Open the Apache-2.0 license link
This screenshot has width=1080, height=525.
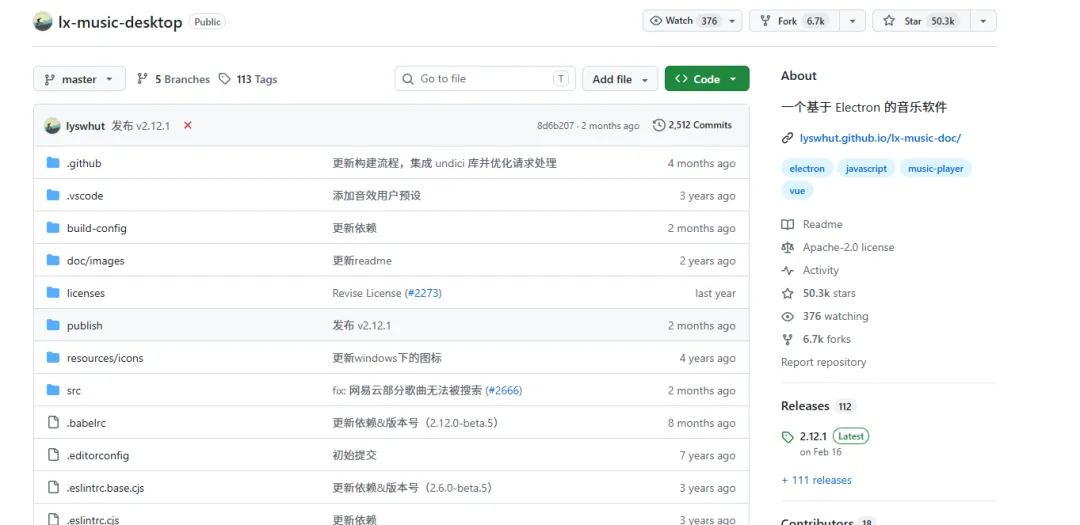(849, 247)
